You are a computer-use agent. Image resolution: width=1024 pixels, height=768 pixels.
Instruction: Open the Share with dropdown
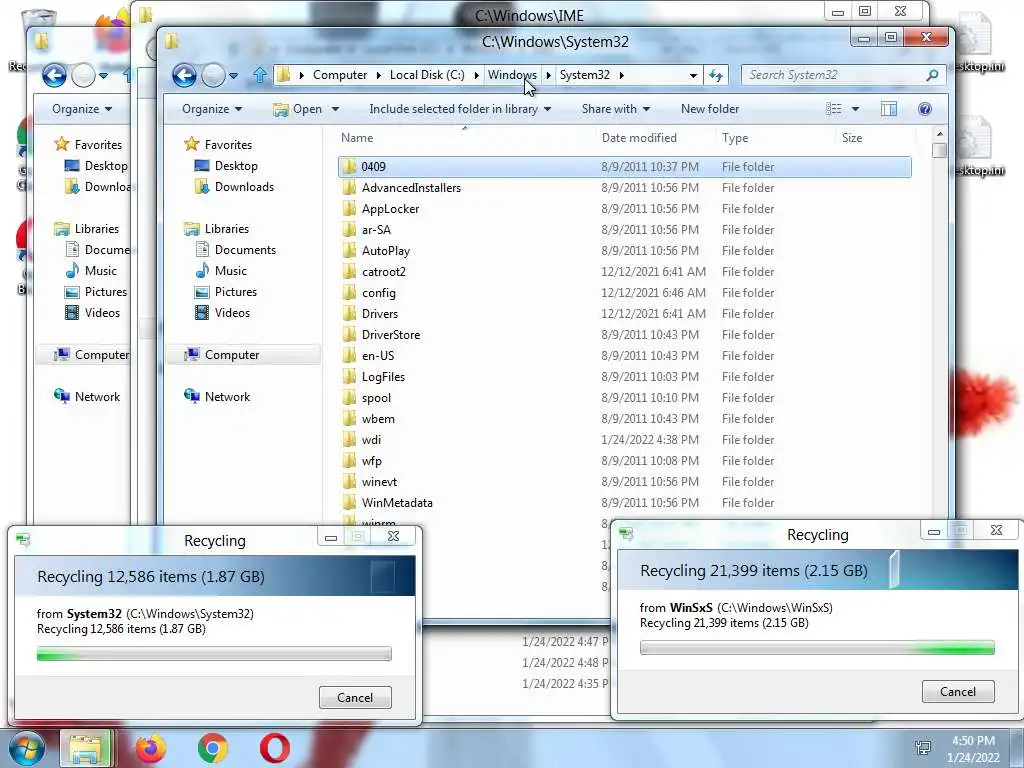(x=616, y=109)
